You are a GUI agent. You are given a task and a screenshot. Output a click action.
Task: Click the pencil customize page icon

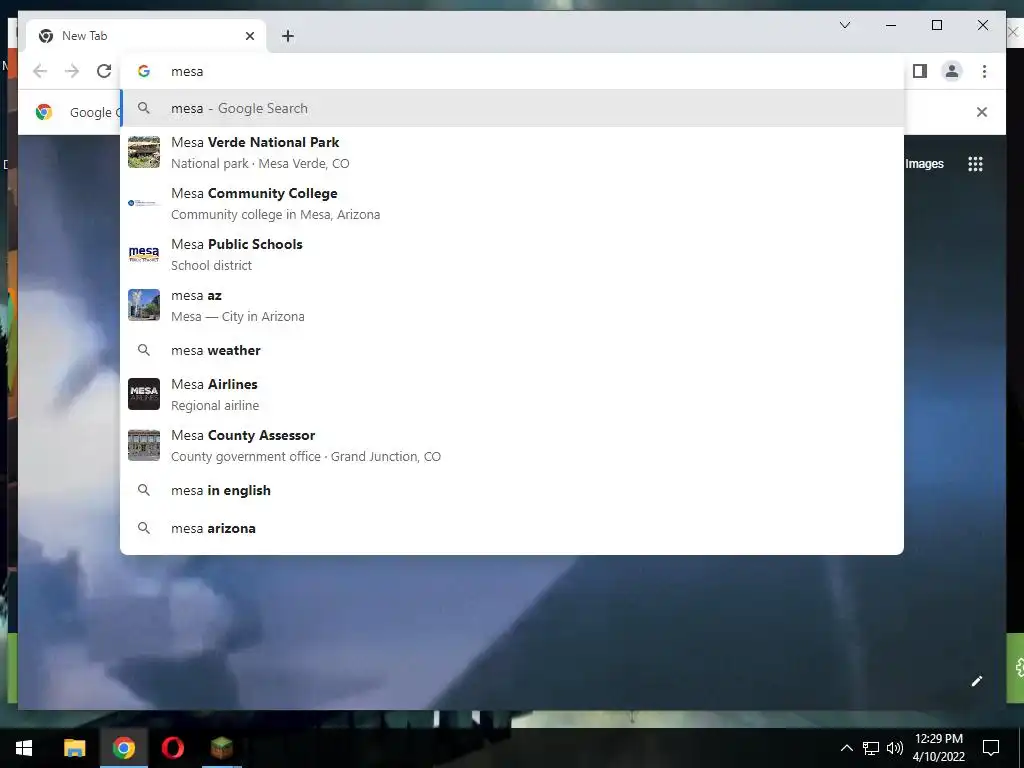pos(976,681)
